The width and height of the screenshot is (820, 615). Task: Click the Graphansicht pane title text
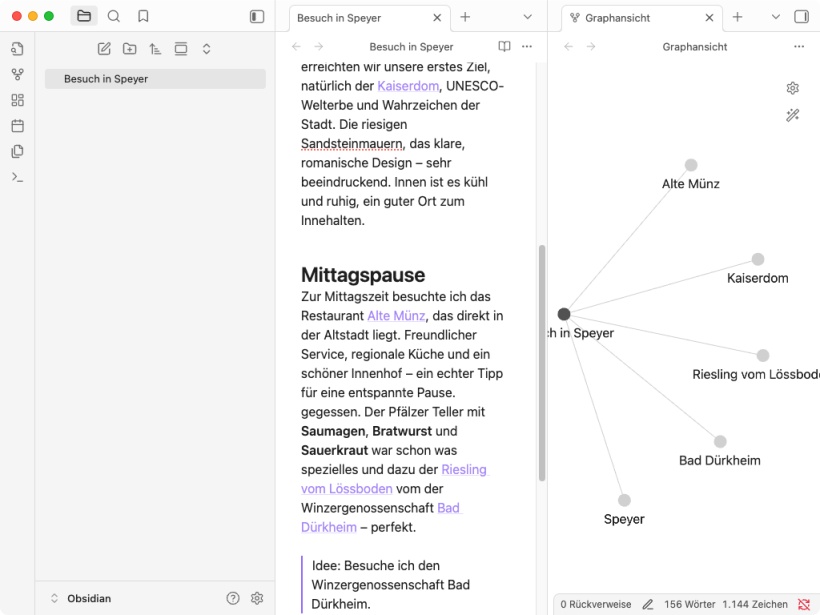coord(694,47)
